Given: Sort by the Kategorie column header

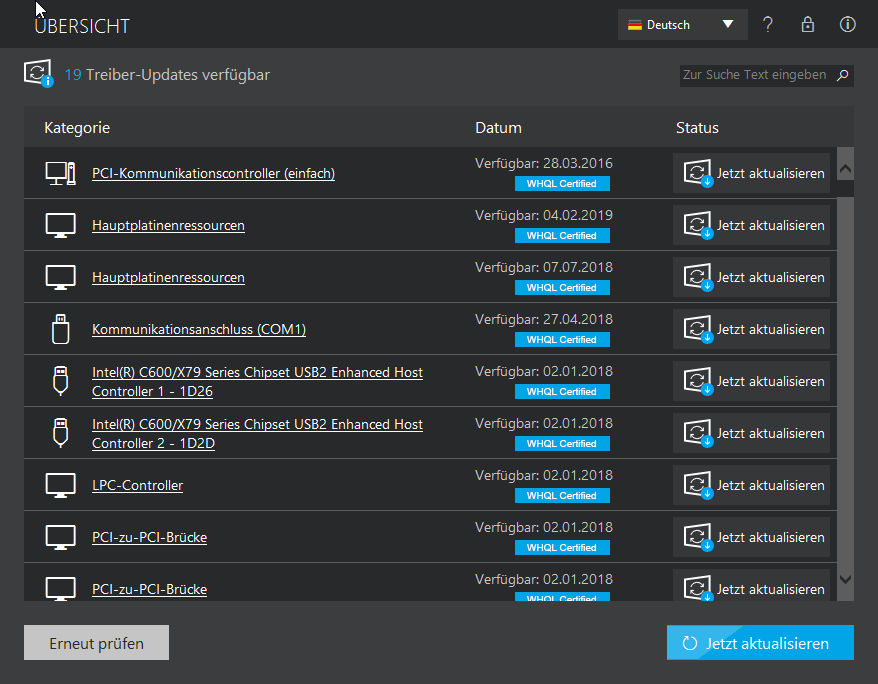Looking at the screenshot, I should point(77,128).
